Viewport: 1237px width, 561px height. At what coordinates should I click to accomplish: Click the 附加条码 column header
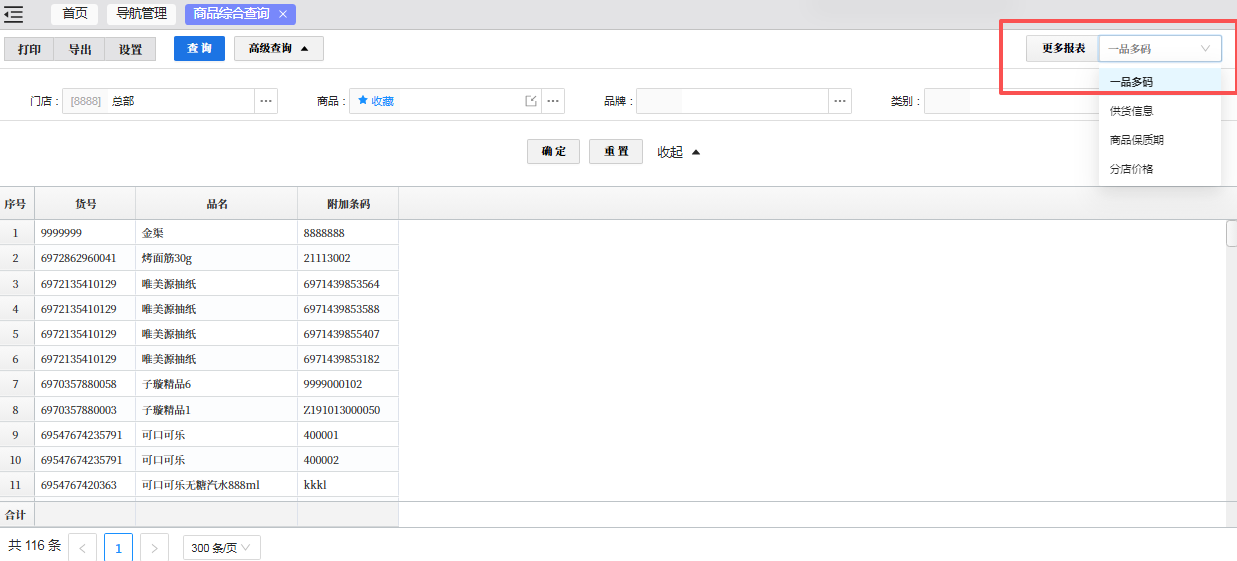pyautogui.click(x=348, y=204)
